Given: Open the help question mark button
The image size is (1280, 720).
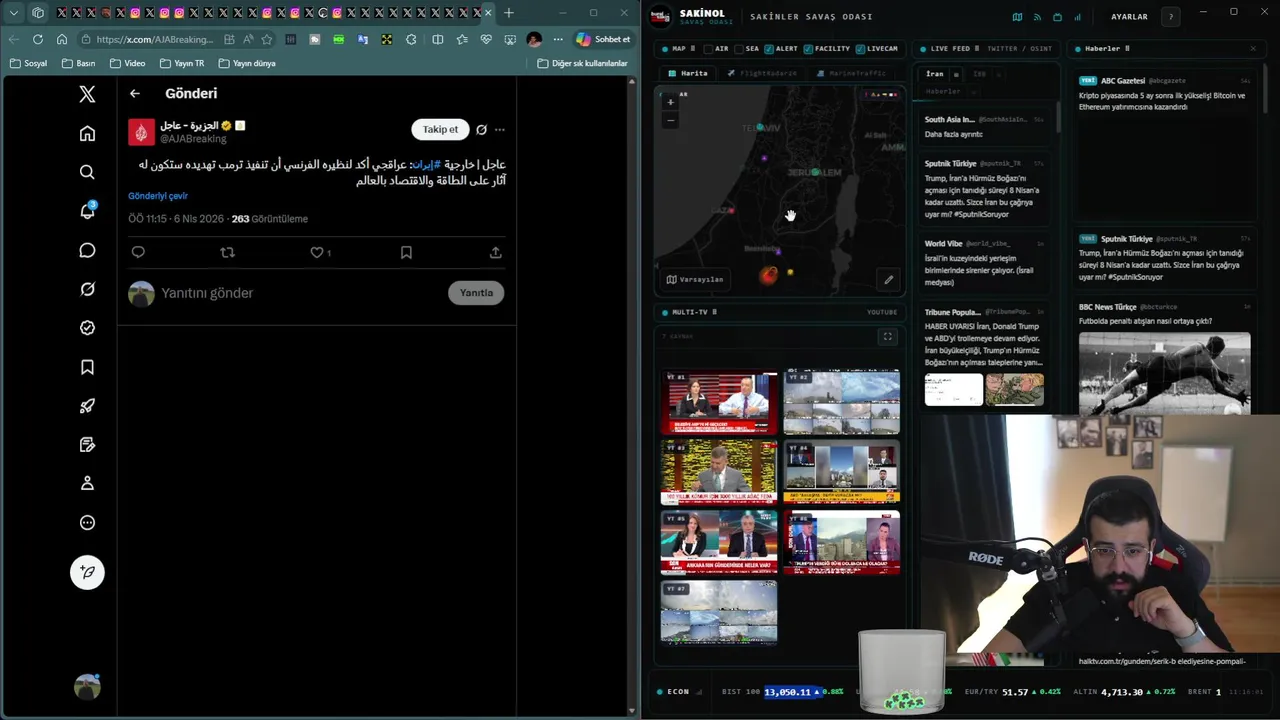Looking at the screenshot, I should pos(1171,17).
